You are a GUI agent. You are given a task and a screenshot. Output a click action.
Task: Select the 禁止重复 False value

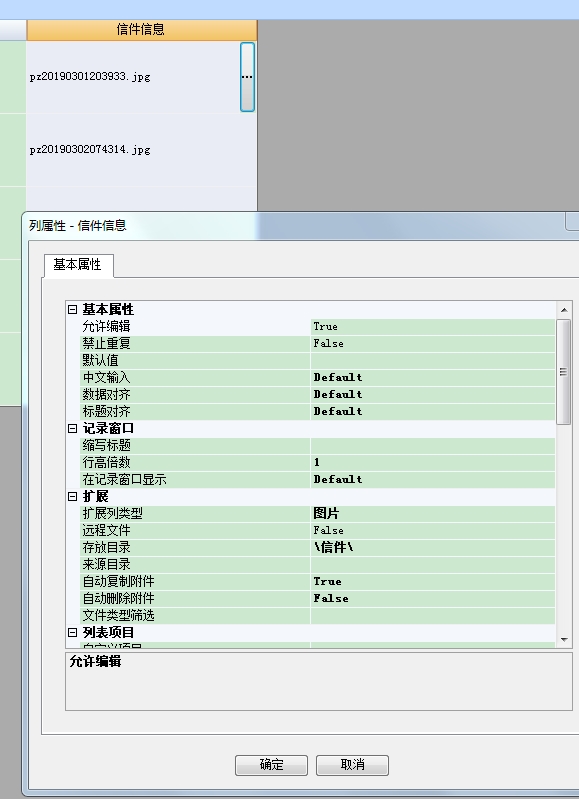(x=433, y=343)
